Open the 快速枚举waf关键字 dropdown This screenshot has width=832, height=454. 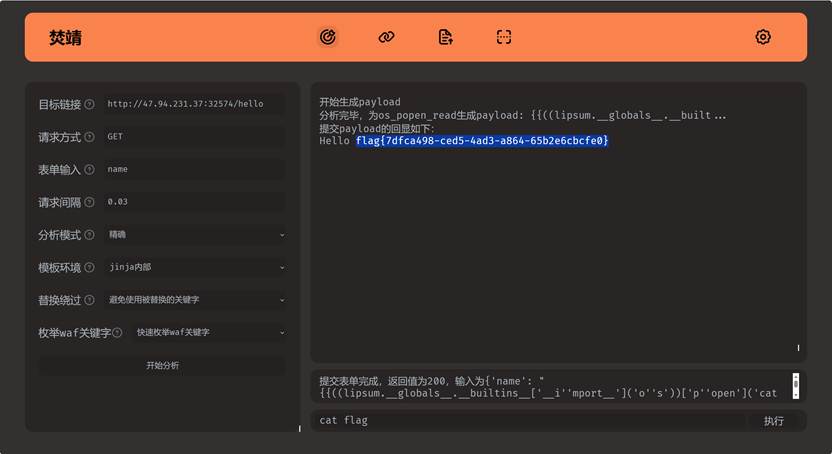[x=208, y=332]
